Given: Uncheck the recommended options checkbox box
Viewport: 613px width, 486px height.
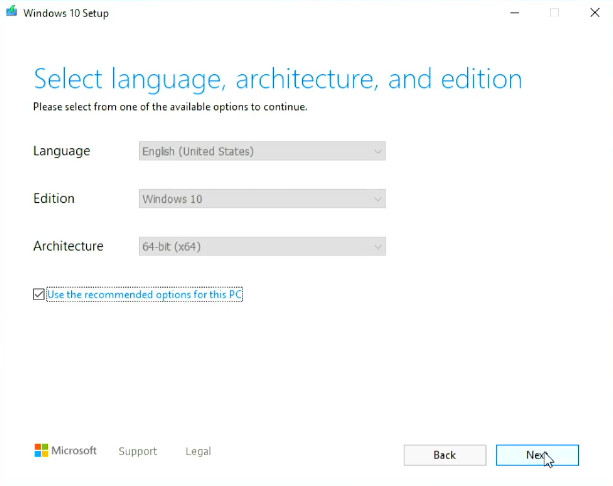Looking at the screenshot, I should point(39,295).
